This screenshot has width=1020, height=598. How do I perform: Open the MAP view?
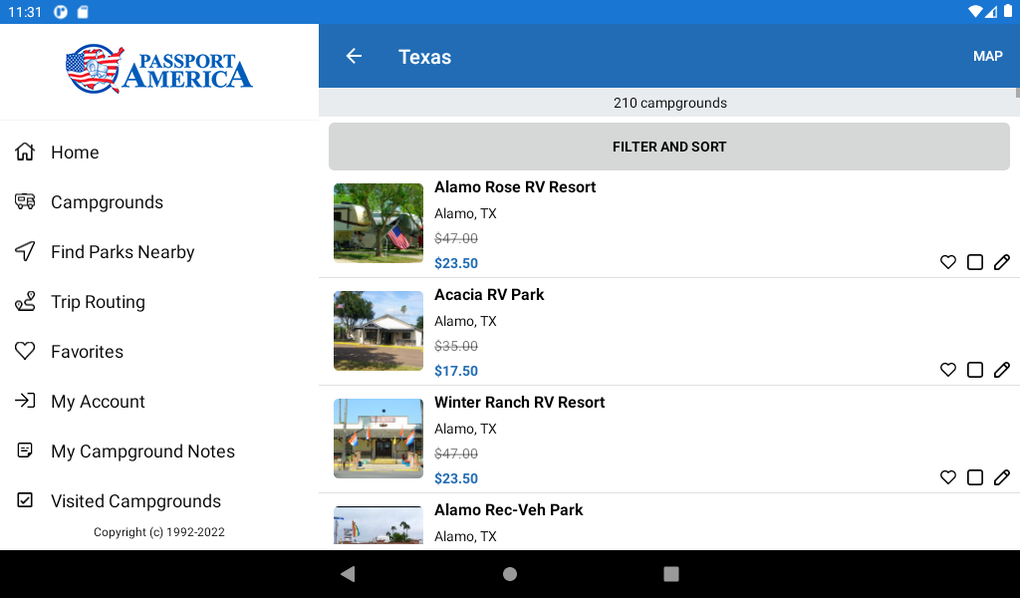pos(987,57)
